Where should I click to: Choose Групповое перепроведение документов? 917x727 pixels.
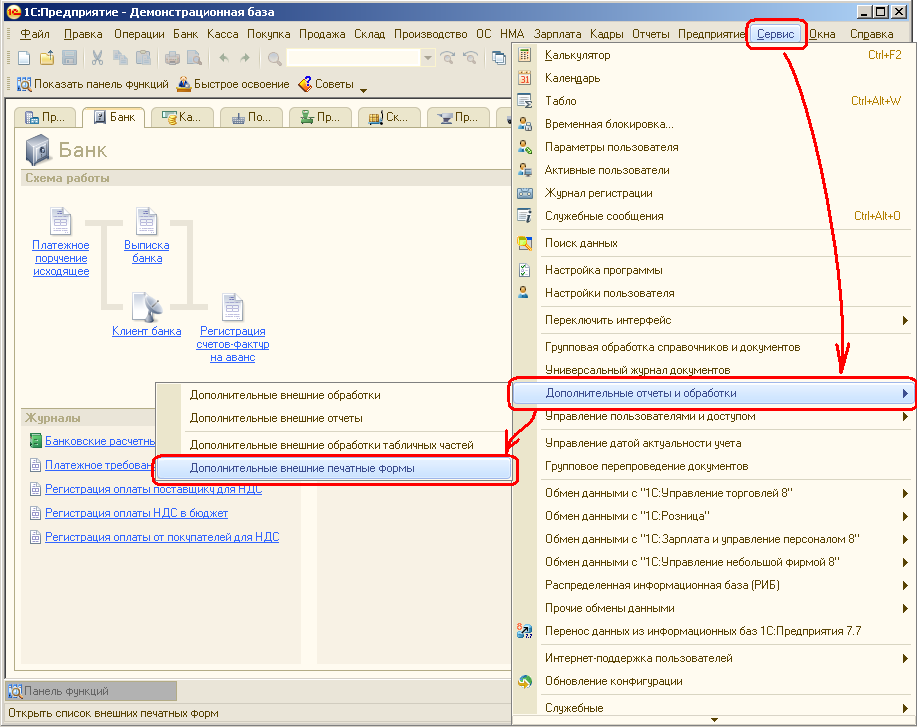(x=646, y=466)
